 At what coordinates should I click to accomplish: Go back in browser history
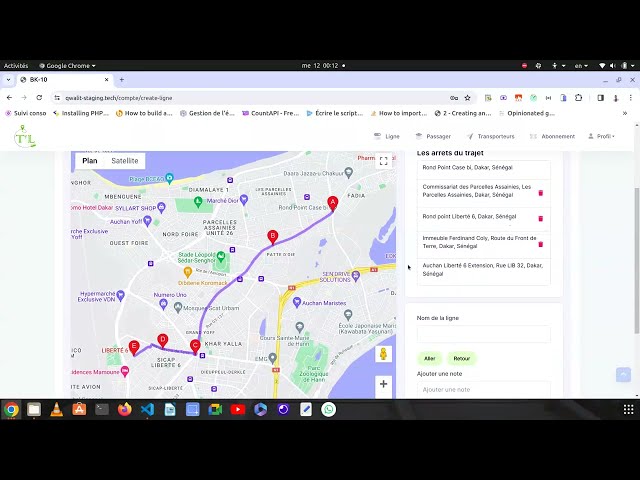point(9,98)
